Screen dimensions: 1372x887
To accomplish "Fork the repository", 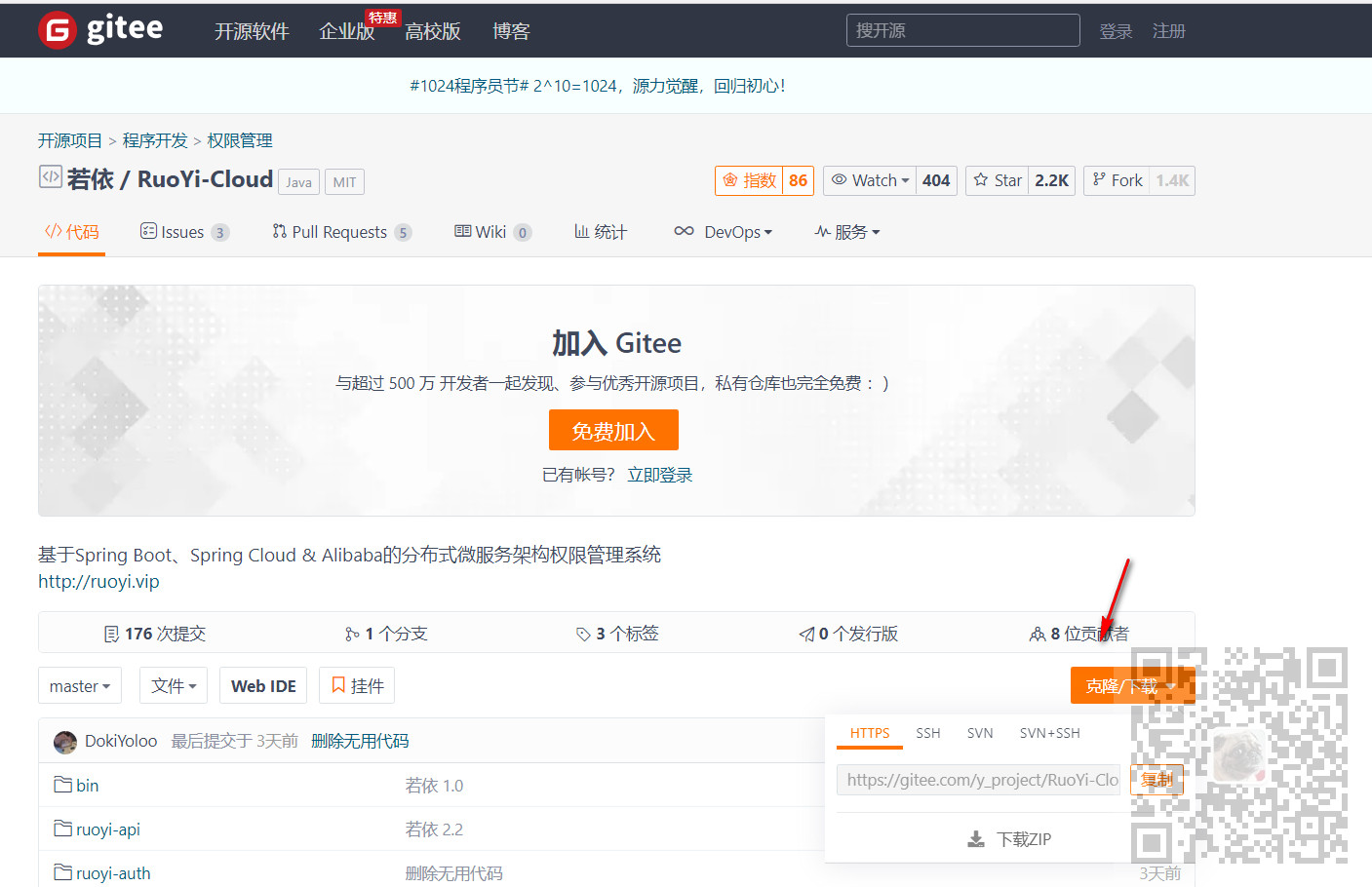I will pos(1117,180).
